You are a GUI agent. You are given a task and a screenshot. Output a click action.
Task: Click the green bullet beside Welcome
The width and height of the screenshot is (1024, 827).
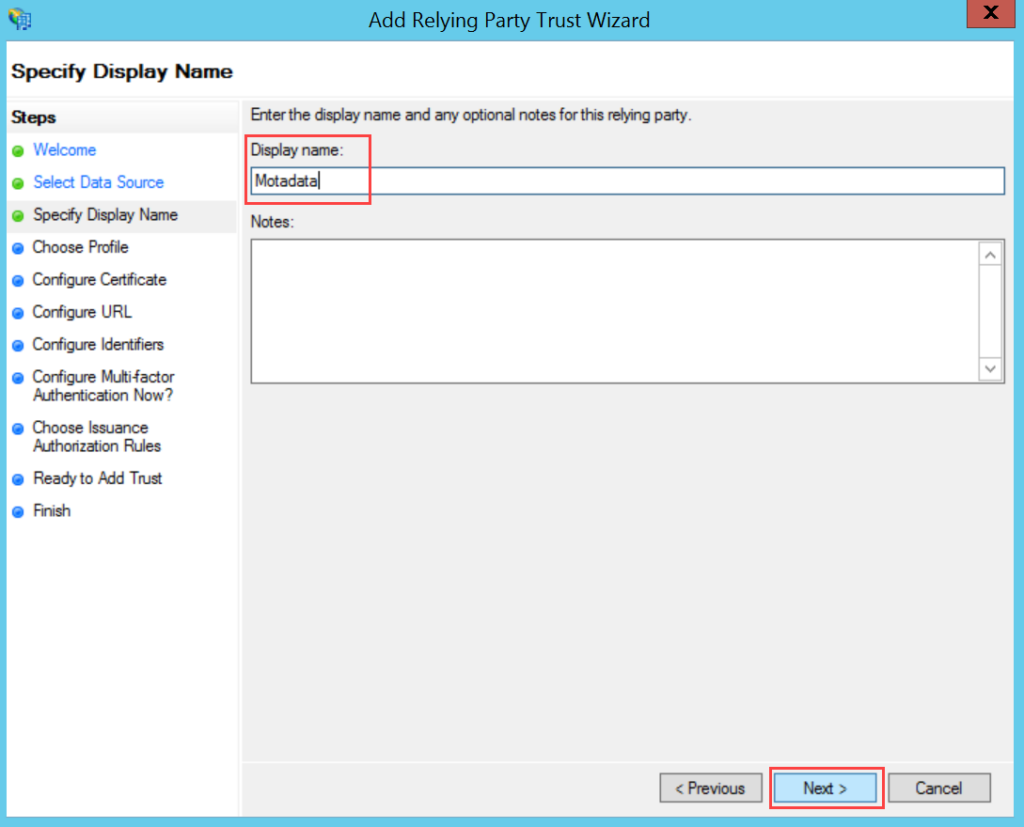[17, 151]
